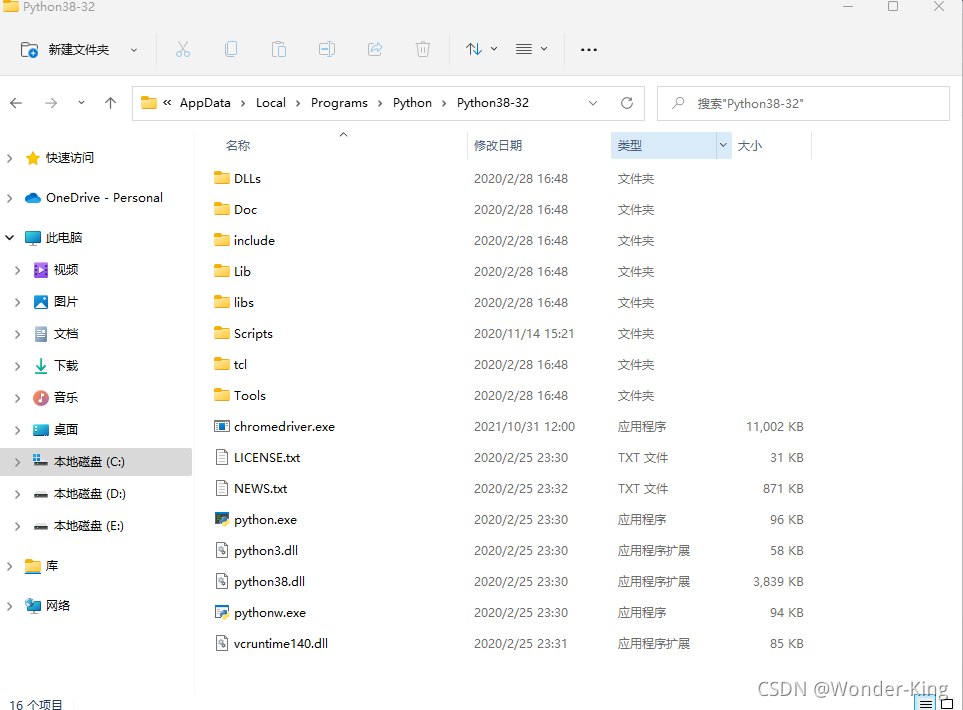Screen dimensions: 963x710
Task: Open the see more menu
Action: pos(588,48)
